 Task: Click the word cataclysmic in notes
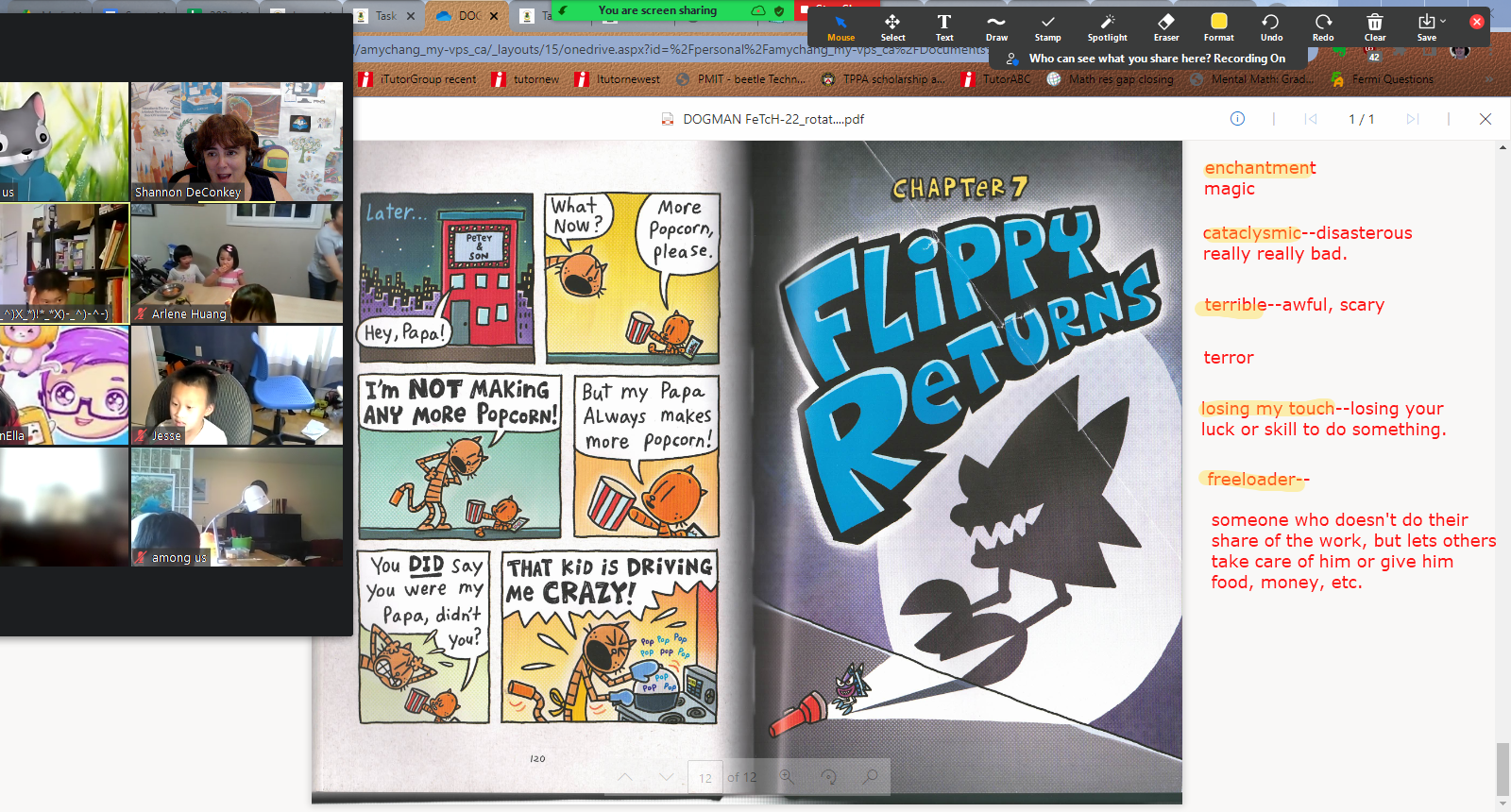[x=1251, y=233]
